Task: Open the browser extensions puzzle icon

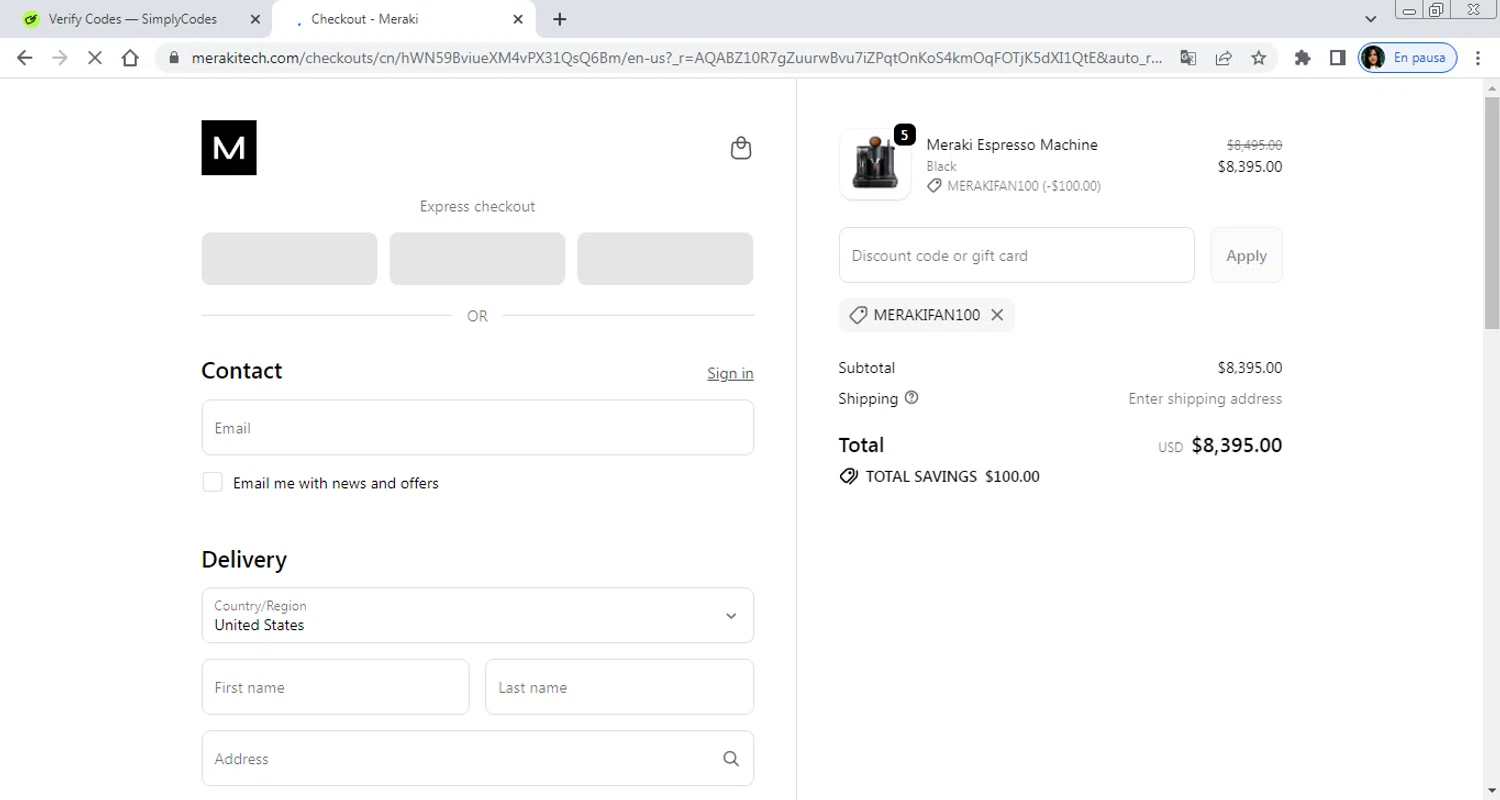Action: coord(1302,58)
